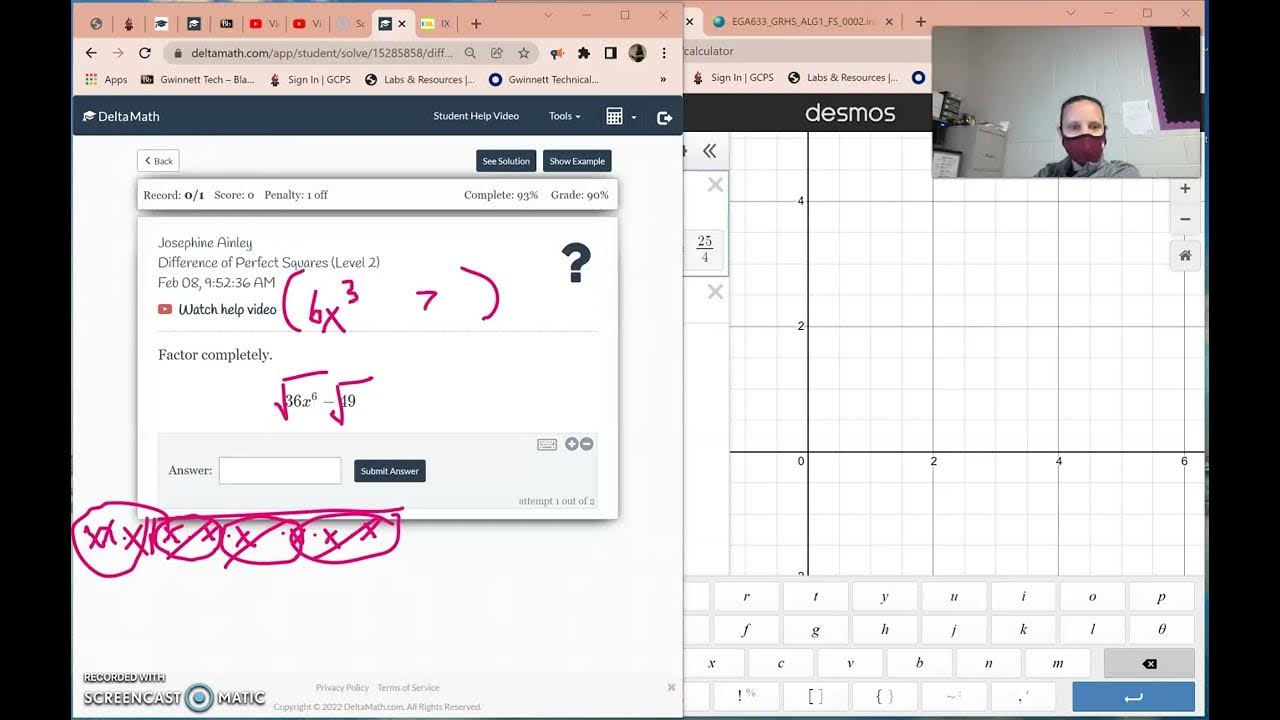Open the DeltaMath calculator grid icon

tap(614, 117)
